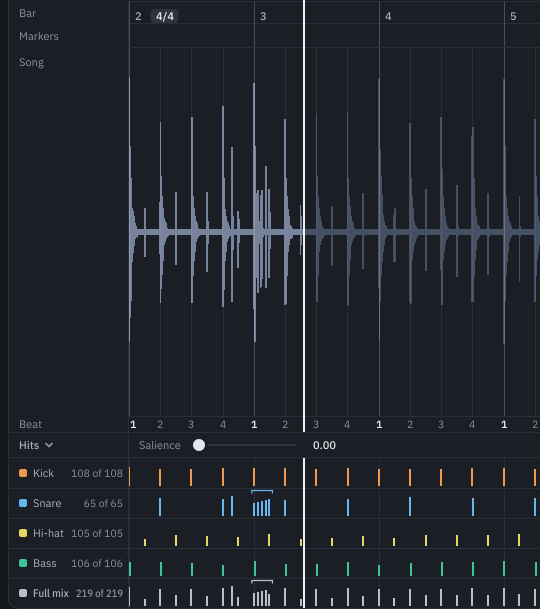Toggle the gray Full mix color swatch

tap(23, 593)
